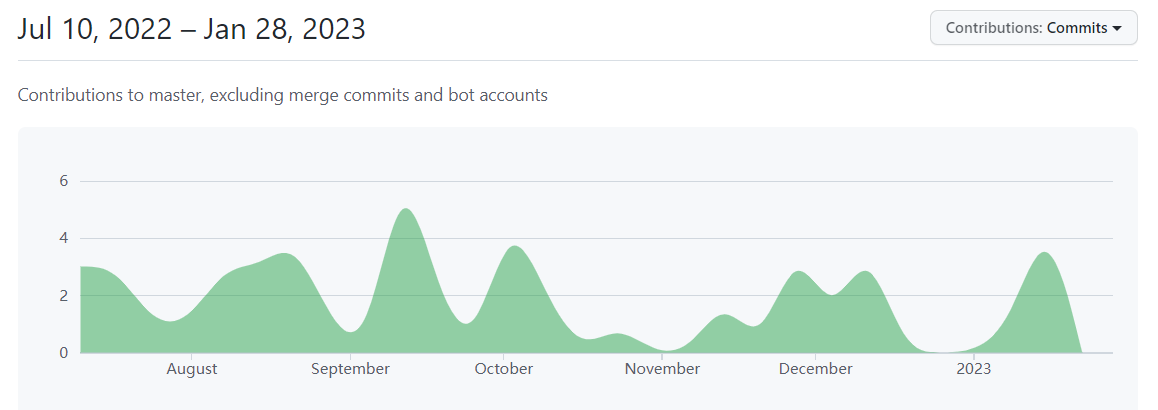Click the 4 value on the y-axis
The width and height of the screenshot is (1158, 410).
pyautogui.click(x=63, y=238)
